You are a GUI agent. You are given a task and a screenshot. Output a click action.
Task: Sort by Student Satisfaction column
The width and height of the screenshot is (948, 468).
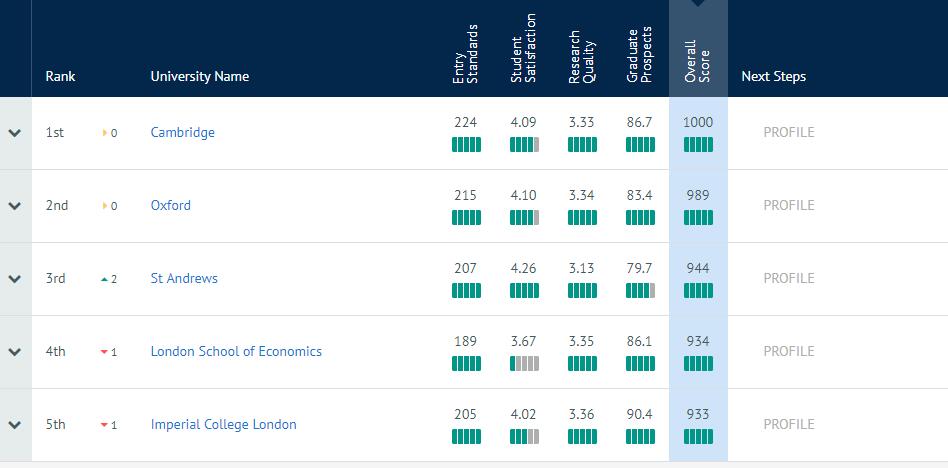pos(524,50)
